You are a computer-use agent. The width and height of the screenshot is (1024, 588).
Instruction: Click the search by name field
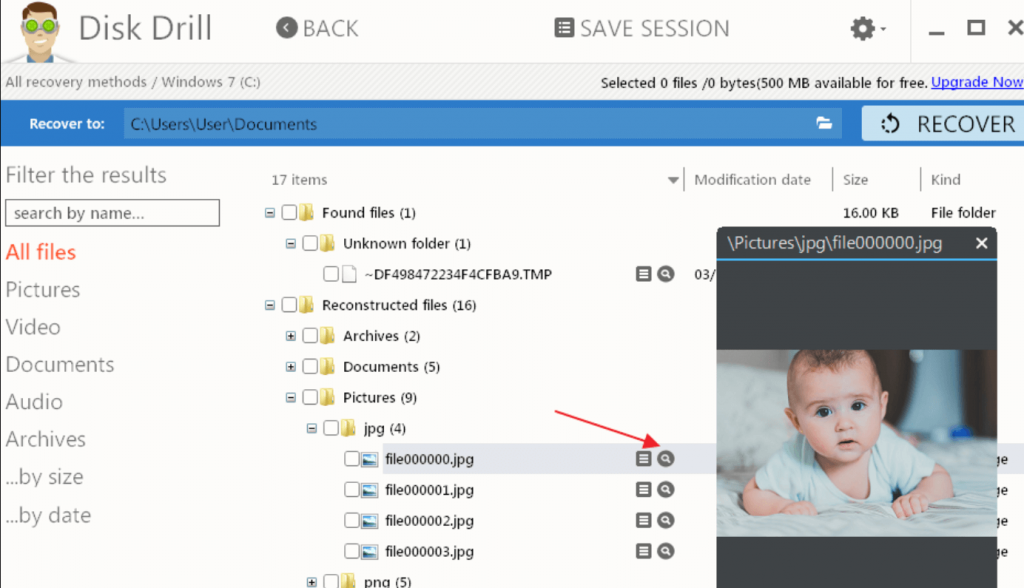click(112, 213)
